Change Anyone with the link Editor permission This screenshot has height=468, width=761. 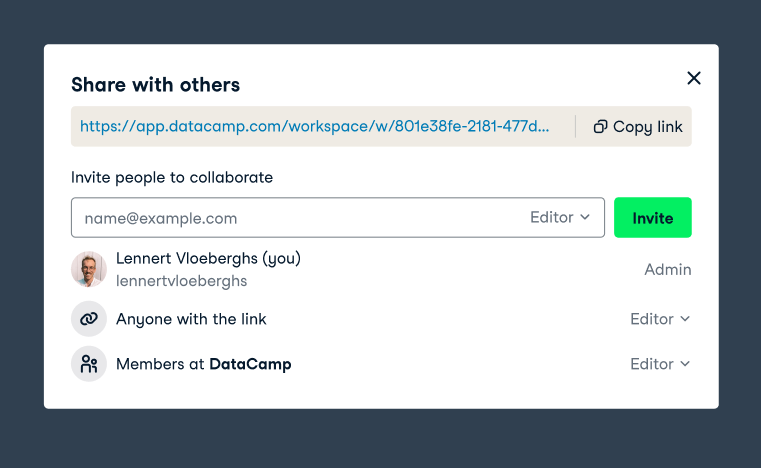pos(660,319)
